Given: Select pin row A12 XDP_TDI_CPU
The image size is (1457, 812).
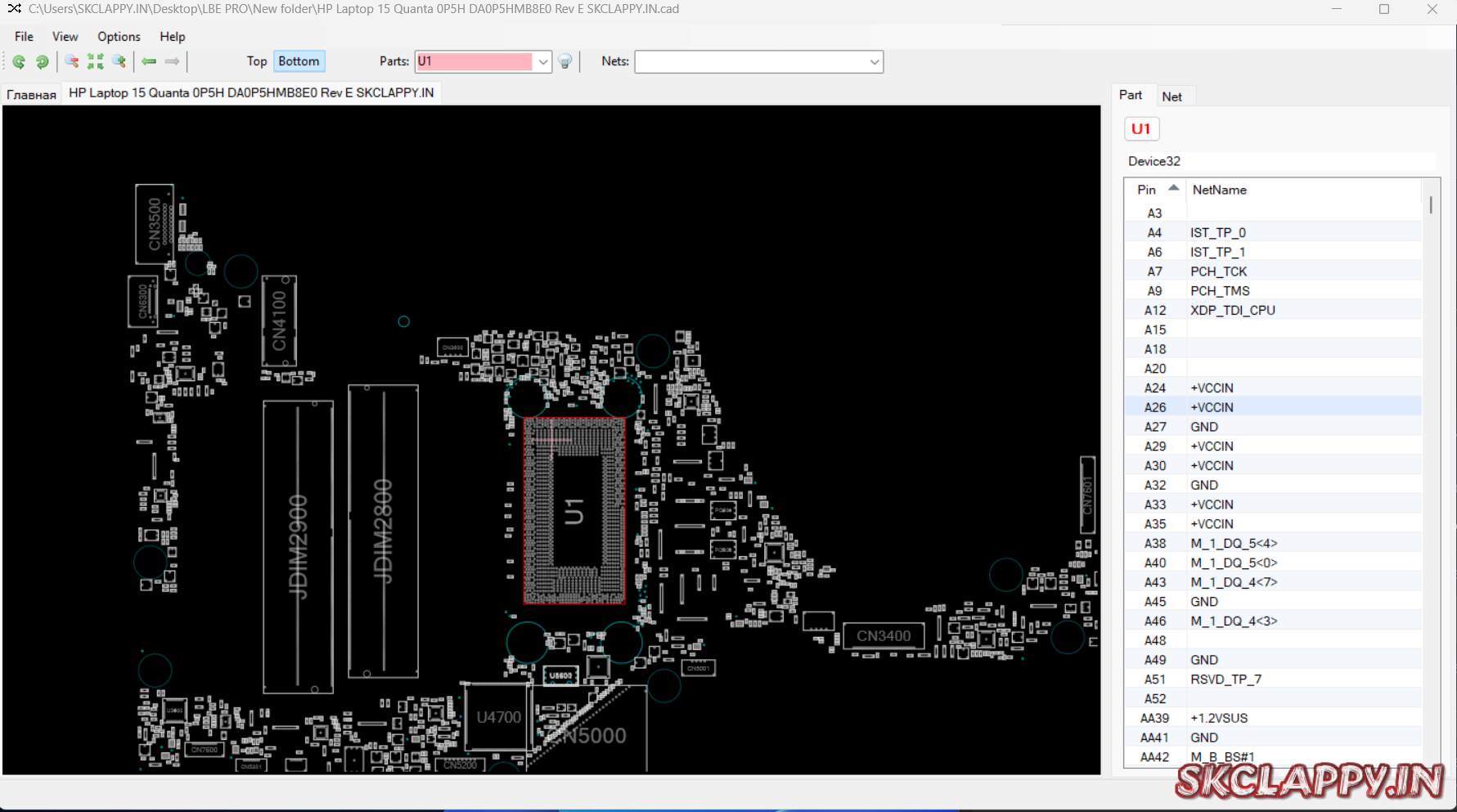Looking at the screenshot, I should (x=1273, y=310).
